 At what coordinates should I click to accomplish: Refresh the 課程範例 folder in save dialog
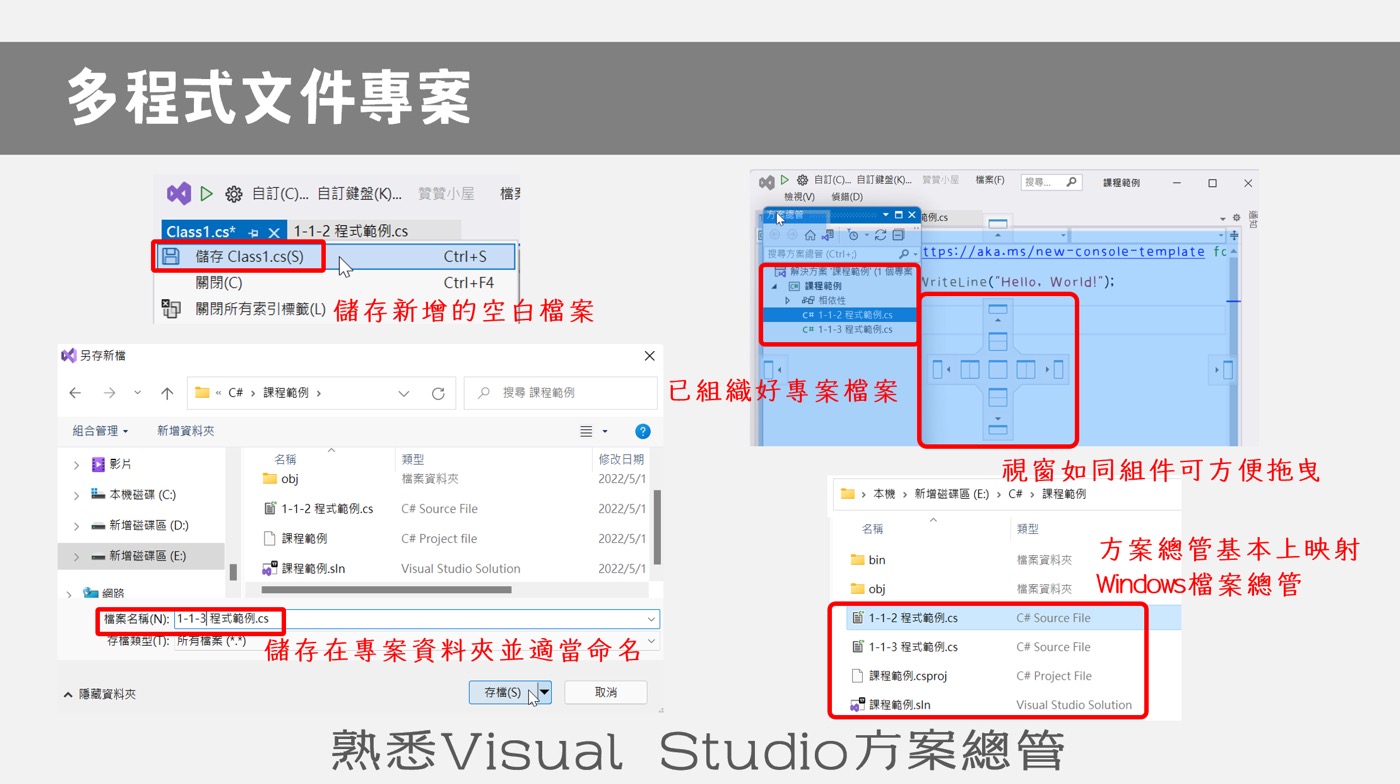coord(438,393)
